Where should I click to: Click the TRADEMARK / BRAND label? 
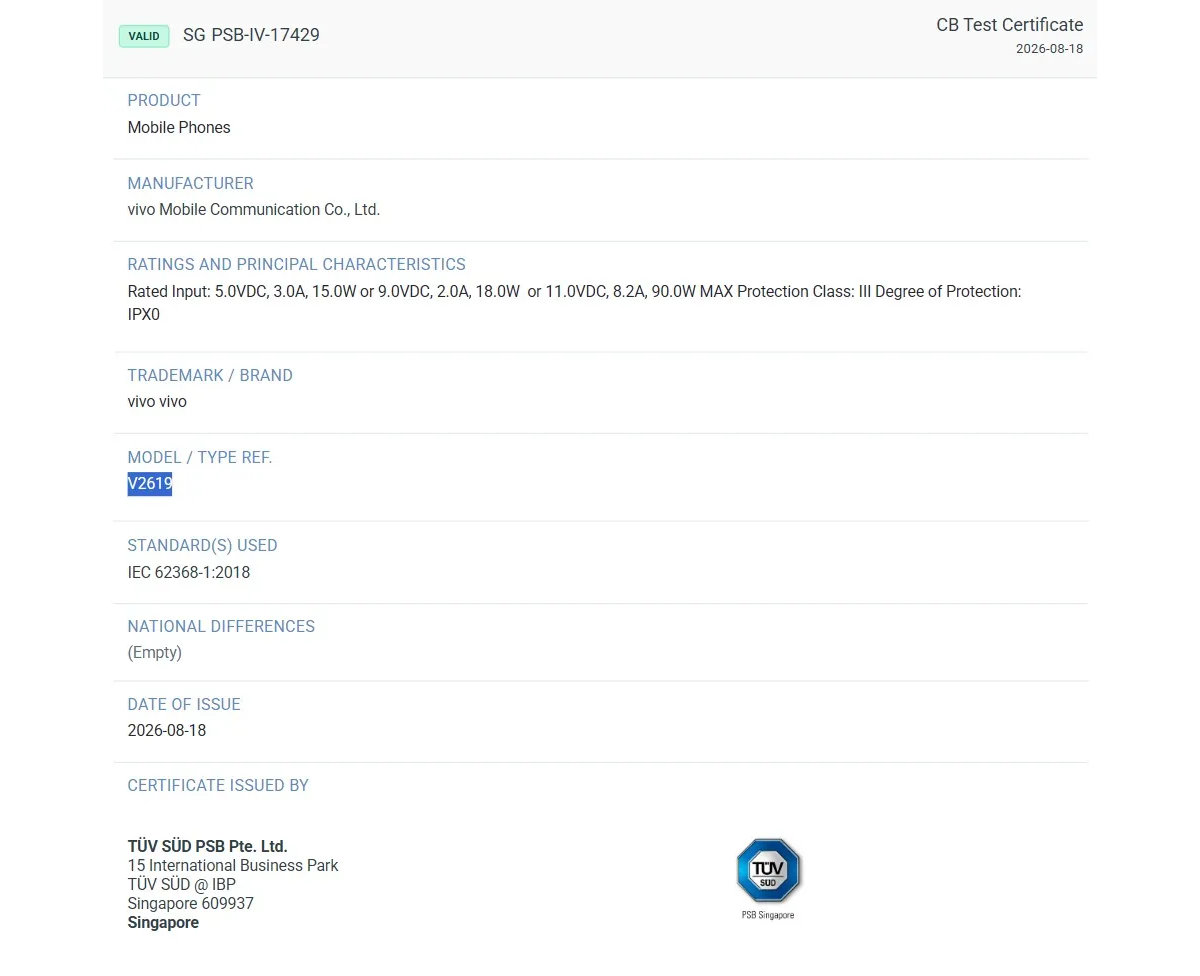coord(210,375)
